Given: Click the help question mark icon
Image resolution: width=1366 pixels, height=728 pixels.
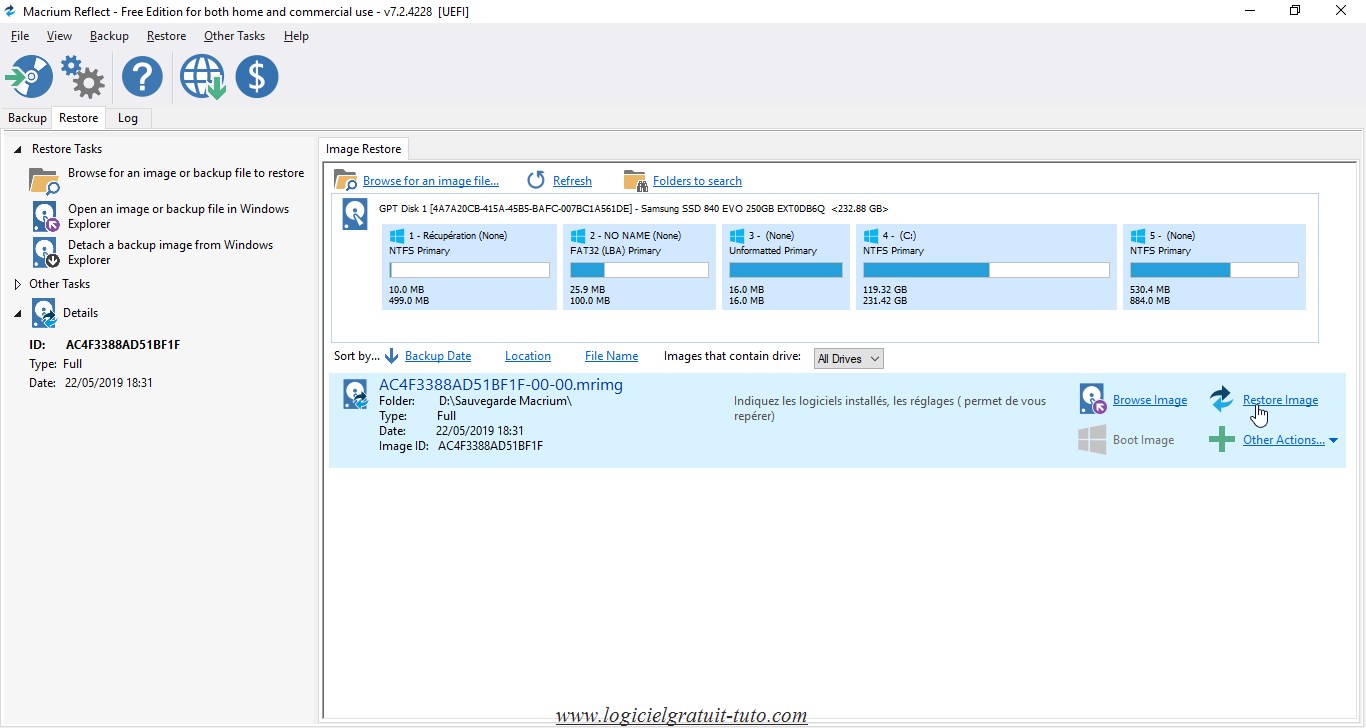Looking at the screenshot, I should pos(143,77).
